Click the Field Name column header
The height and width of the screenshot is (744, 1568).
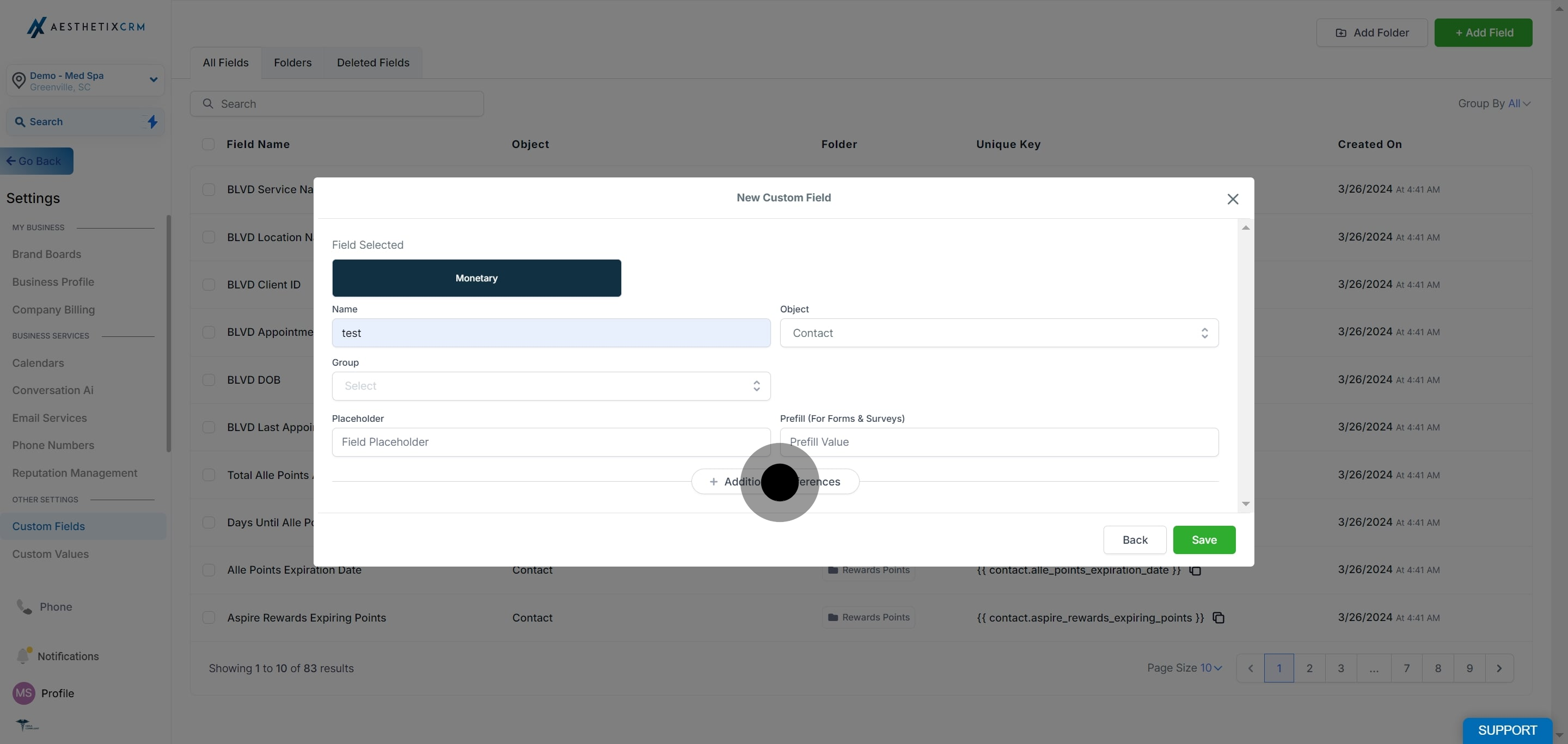click(258, 144)
